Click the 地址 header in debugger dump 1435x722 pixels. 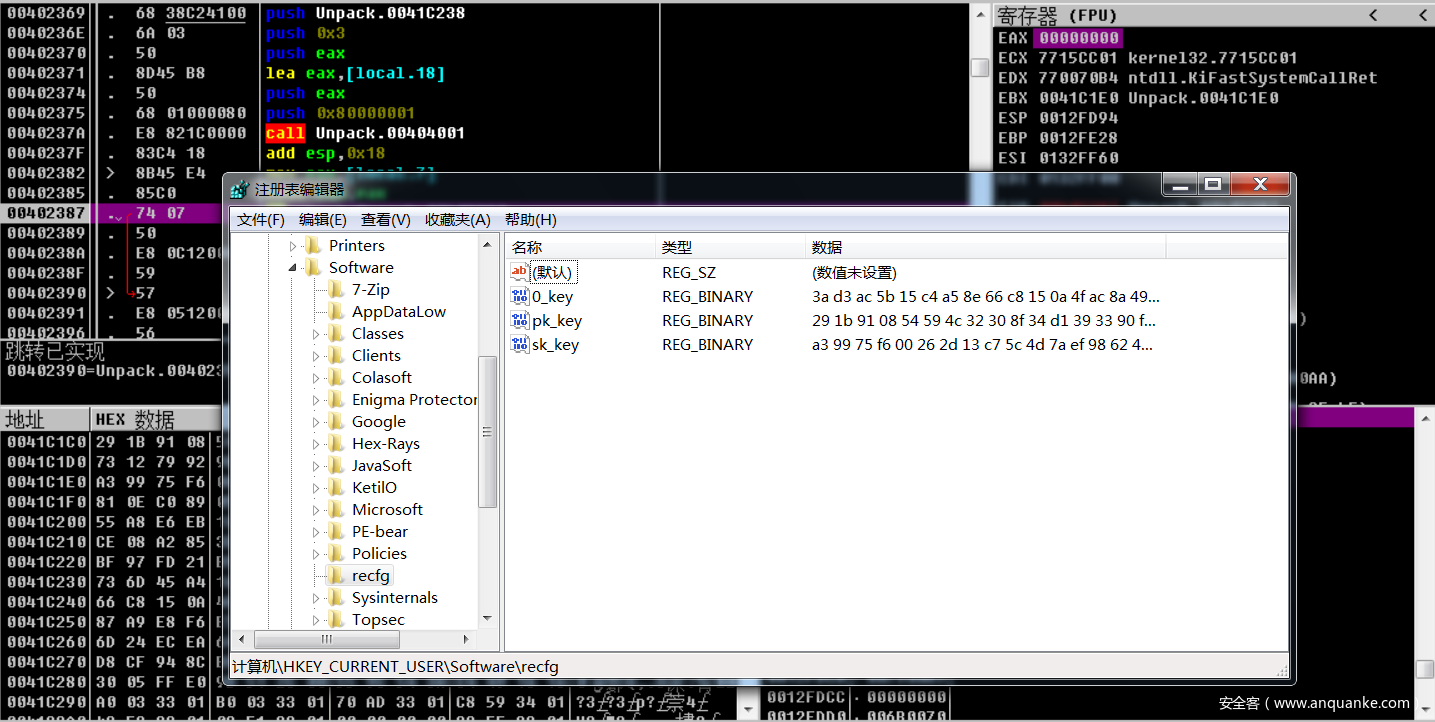pyautogui.click(x=45, y=420)
